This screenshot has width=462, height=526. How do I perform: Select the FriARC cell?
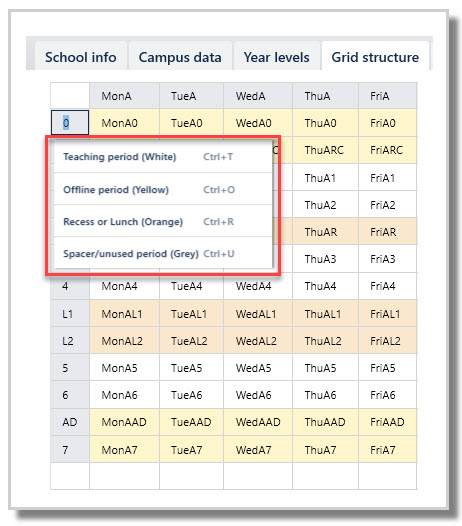(x=388, y=150)
